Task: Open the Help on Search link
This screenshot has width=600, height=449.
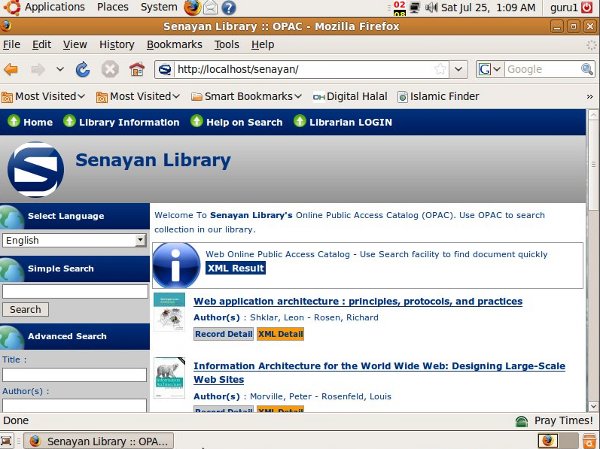Action: [244, 122]
